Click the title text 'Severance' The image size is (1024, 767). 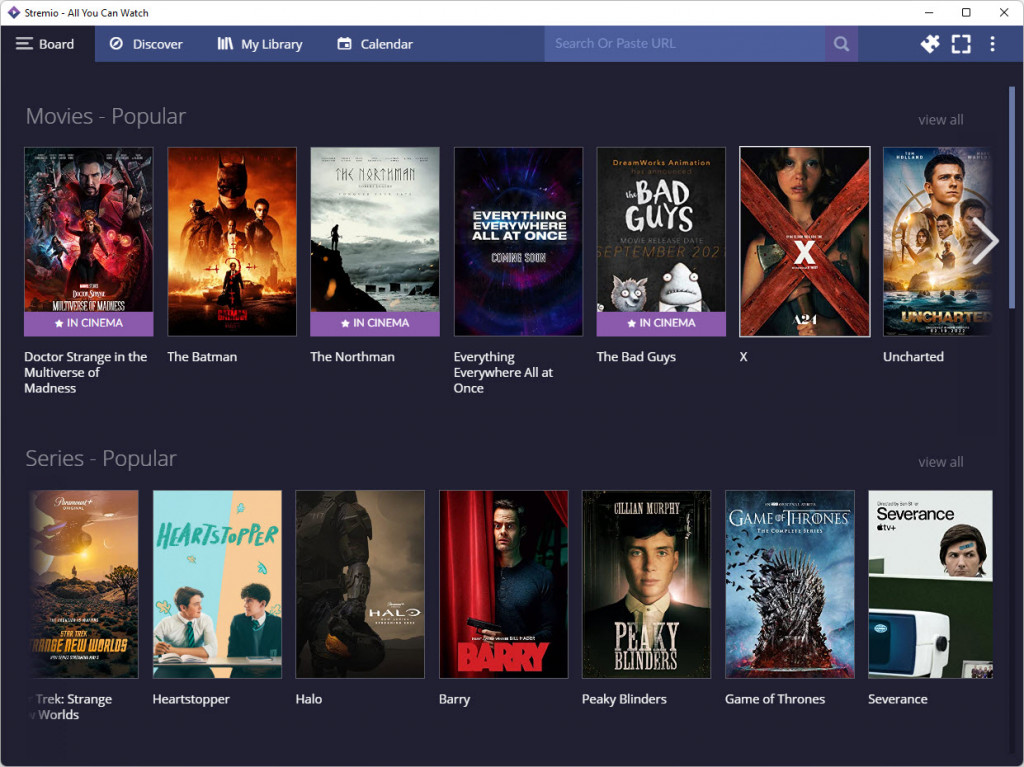click(x=898, y=699)
